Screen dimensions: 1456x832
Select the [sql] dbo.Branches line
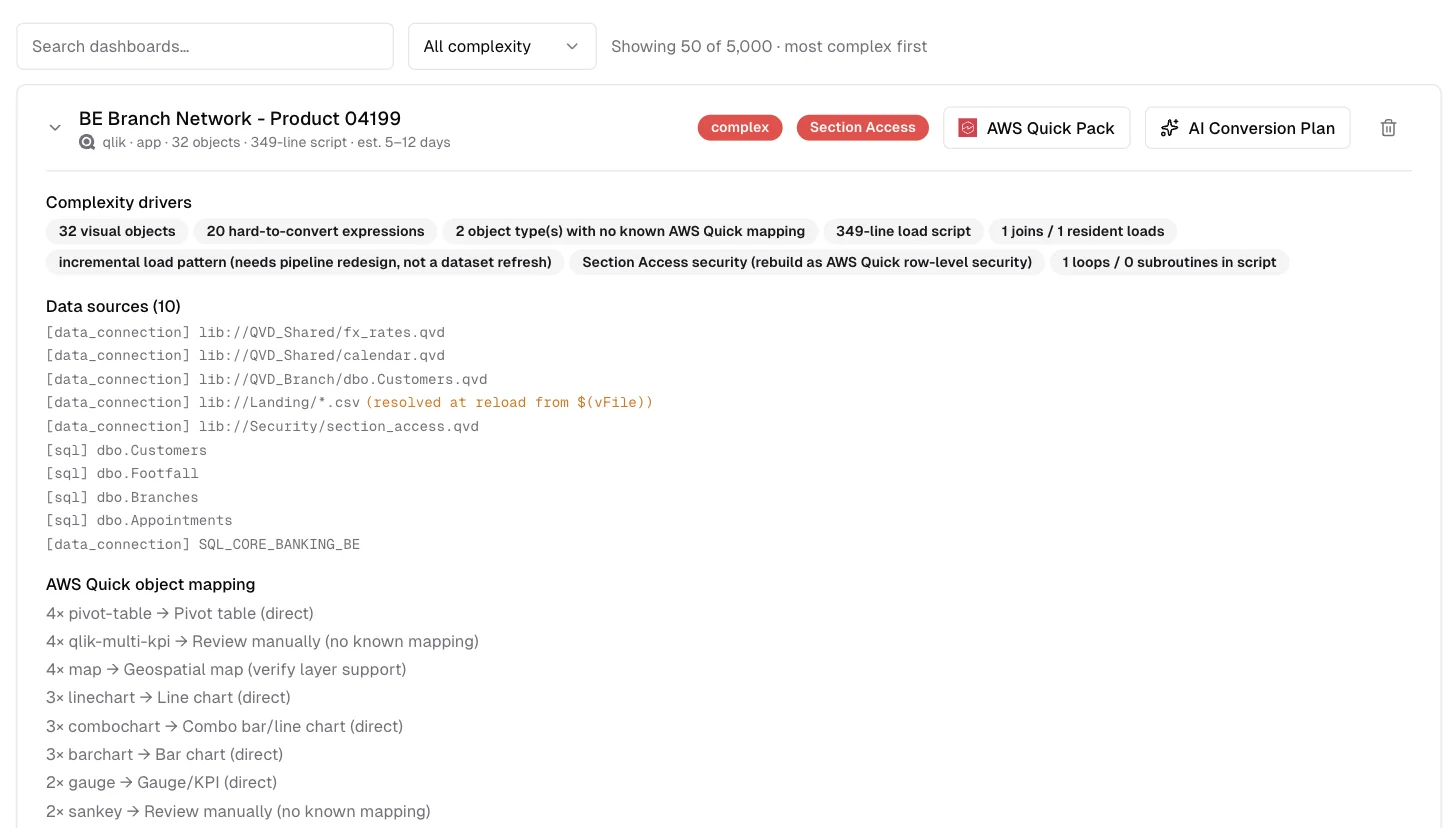click(x=122, y=497)
